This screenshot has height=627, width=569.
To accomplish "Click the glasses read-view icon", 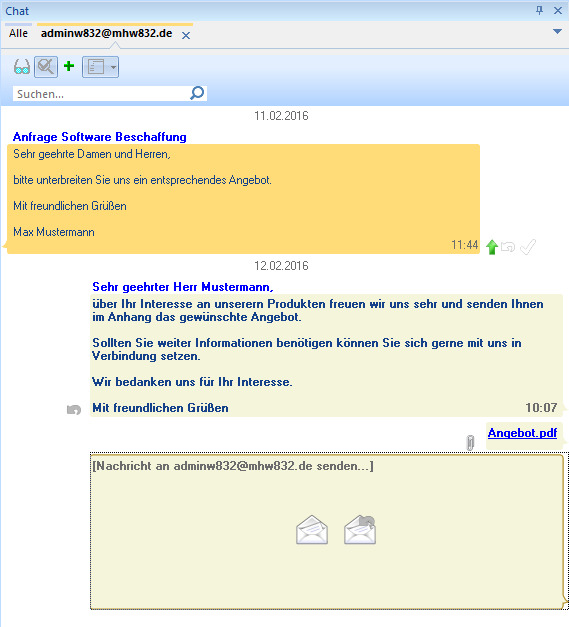I will point(22,67).
